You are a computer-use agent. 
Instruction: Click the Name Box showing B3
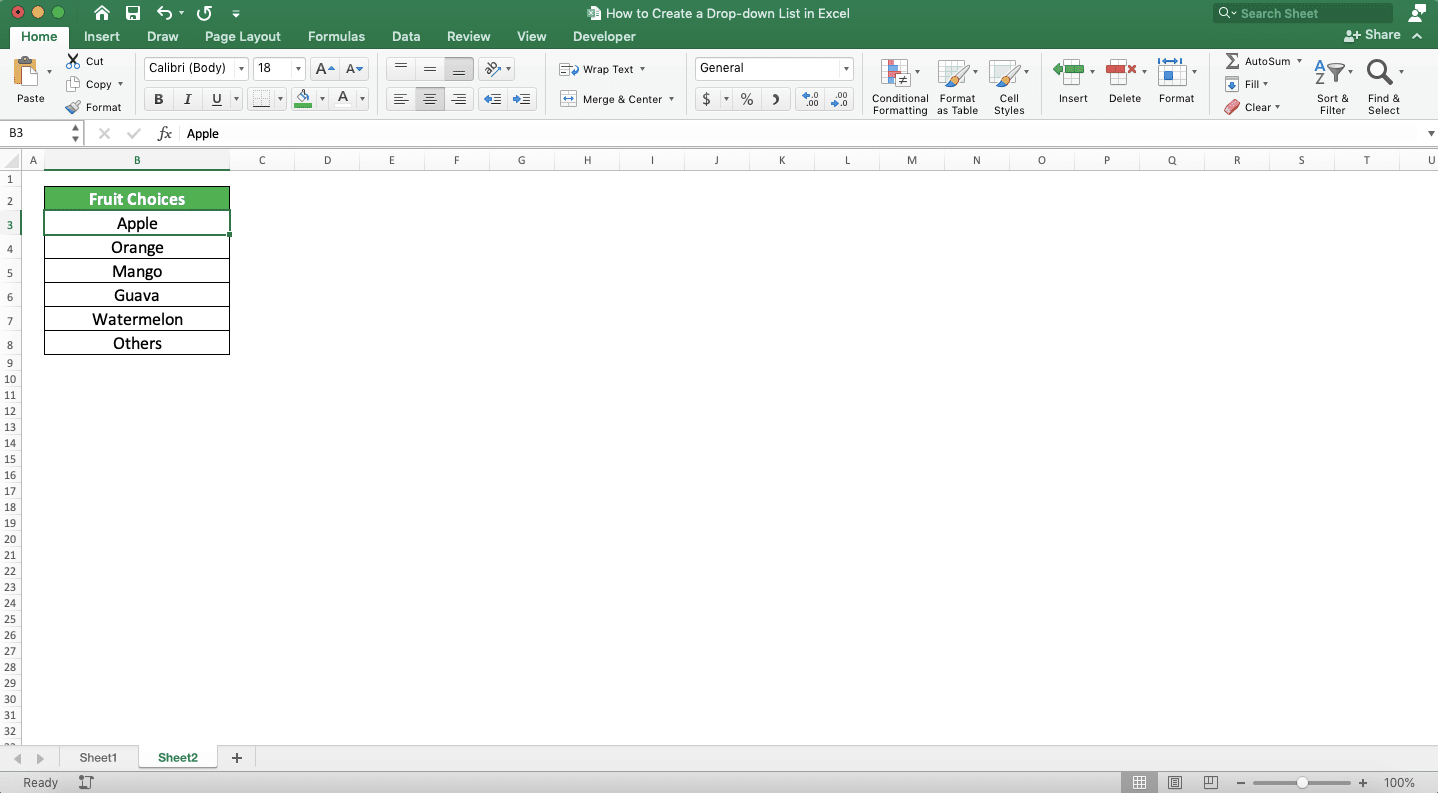tap(36, 133)
